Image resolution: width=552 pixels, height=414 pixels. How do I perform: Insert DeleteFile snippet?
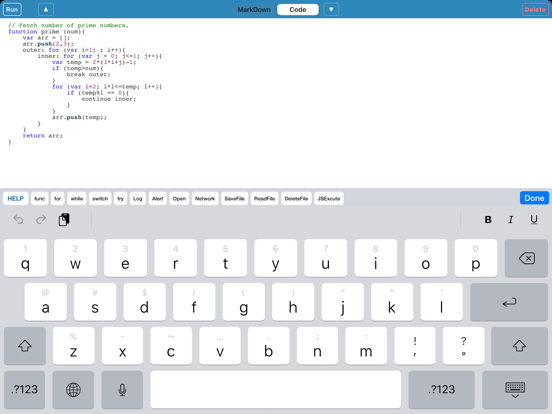296,199
